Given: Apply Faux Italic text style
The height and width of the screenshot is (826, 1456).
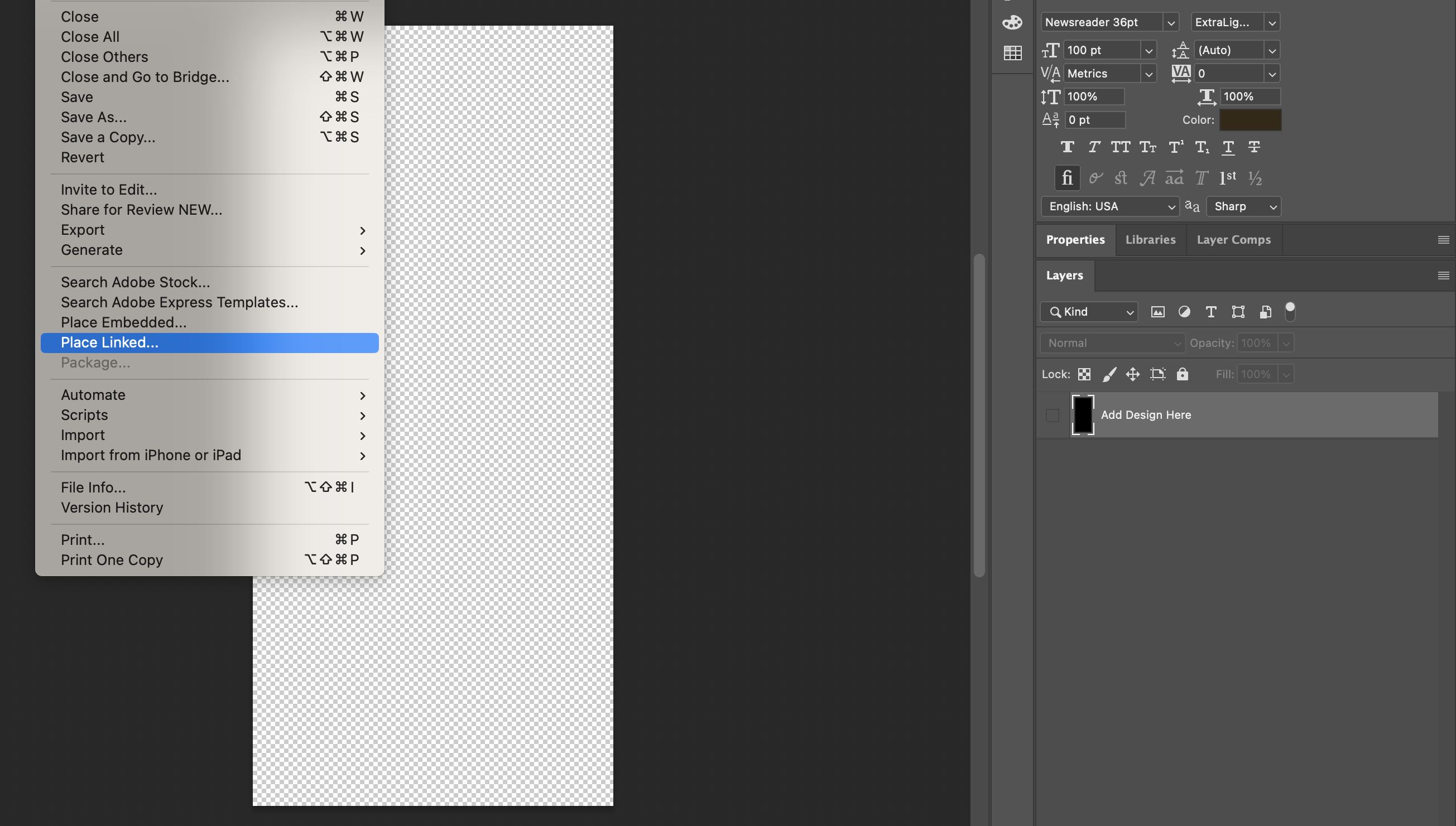Looking at the screenshot, I should coord(1093,147).
